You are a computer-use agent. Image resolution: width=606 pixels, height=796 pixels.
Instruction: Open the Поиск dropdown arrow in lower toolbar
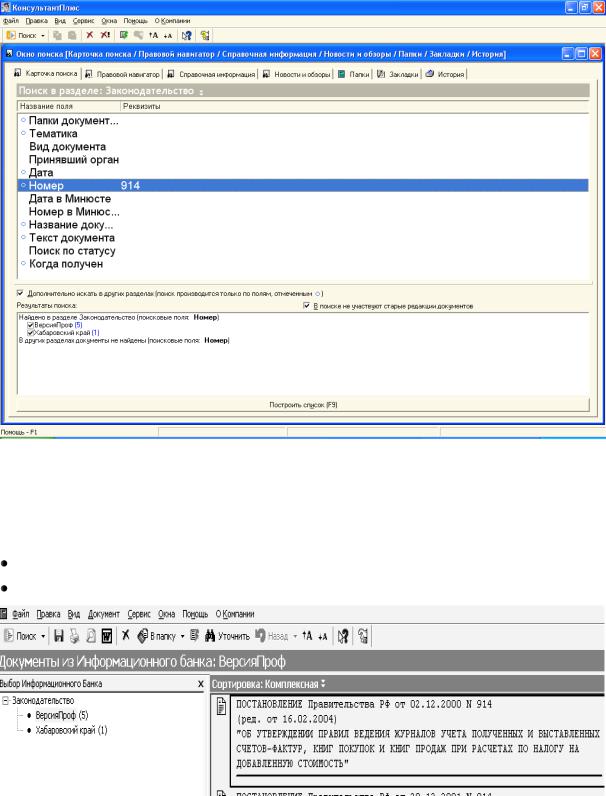pos(43,636)
